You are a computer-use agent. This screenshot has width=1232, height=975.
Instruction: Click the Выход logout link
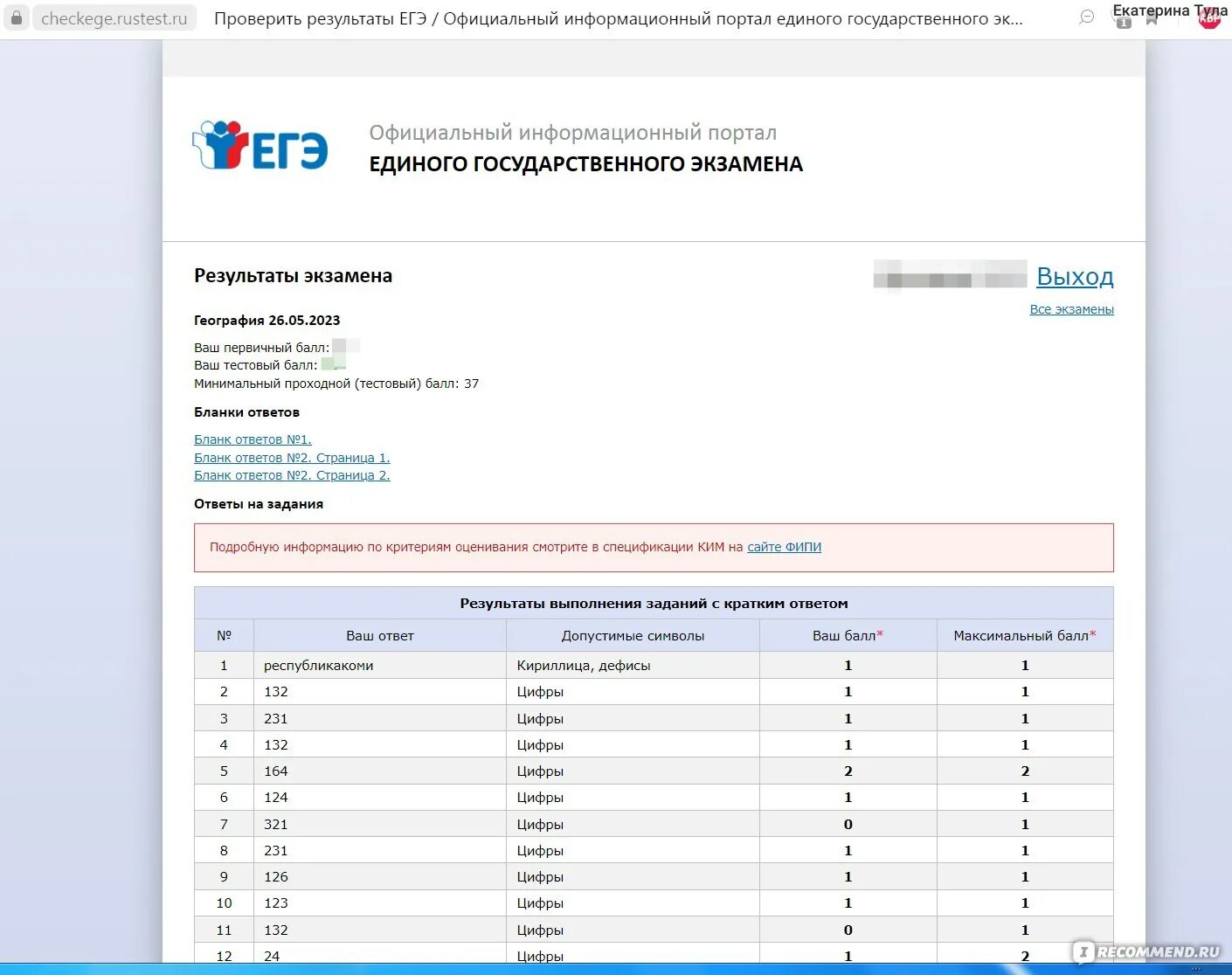[1075, 277]
